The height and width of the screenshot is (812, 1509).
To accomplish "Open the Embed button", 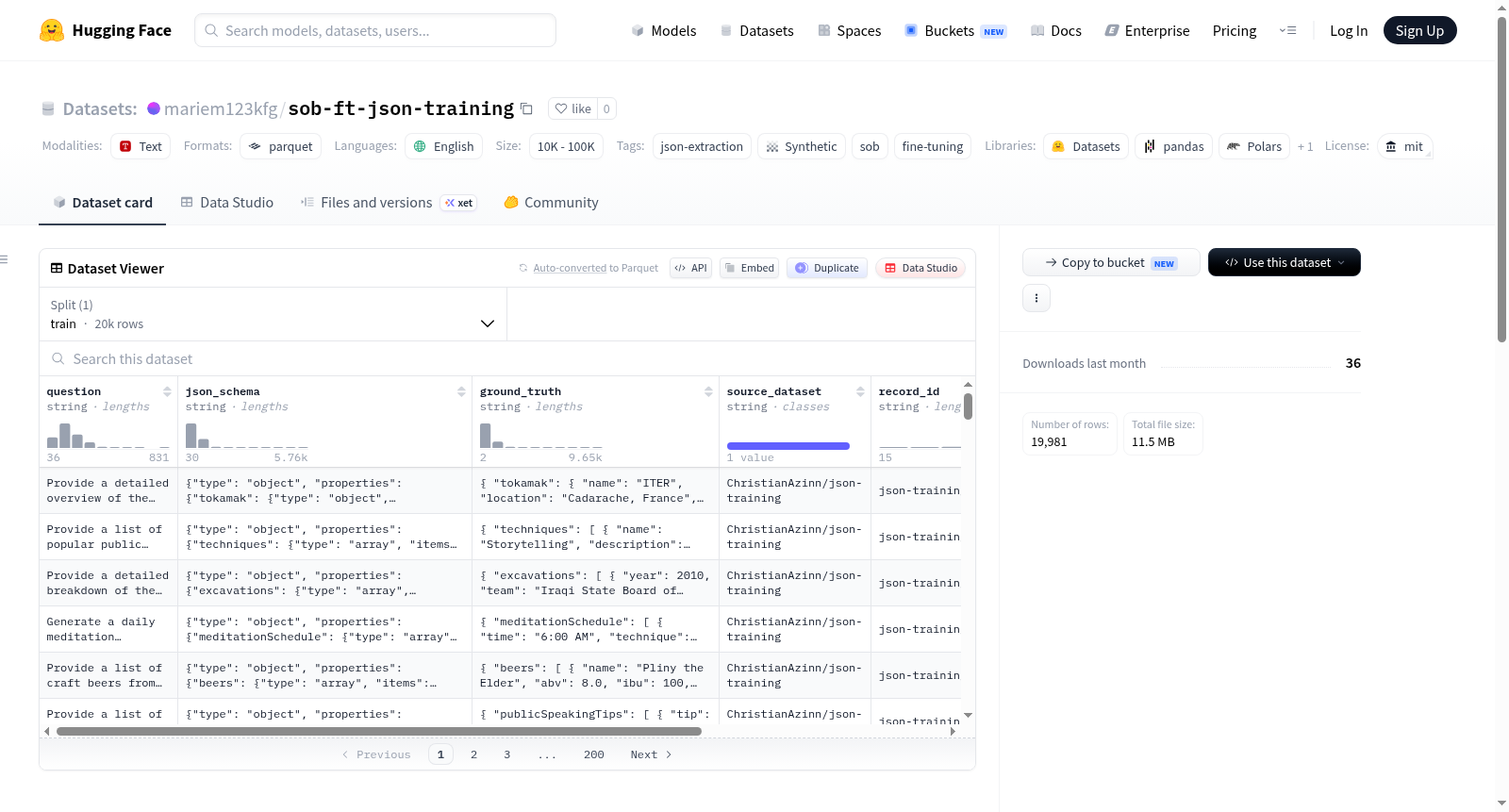I will point(749,268).
